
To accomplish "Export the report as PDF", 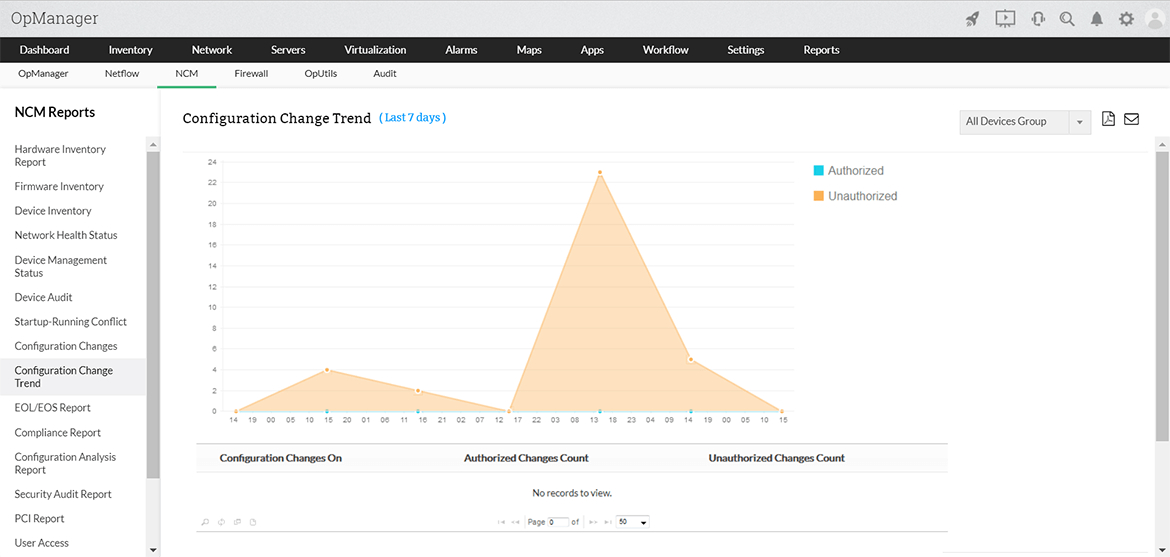I will 1108,119.
